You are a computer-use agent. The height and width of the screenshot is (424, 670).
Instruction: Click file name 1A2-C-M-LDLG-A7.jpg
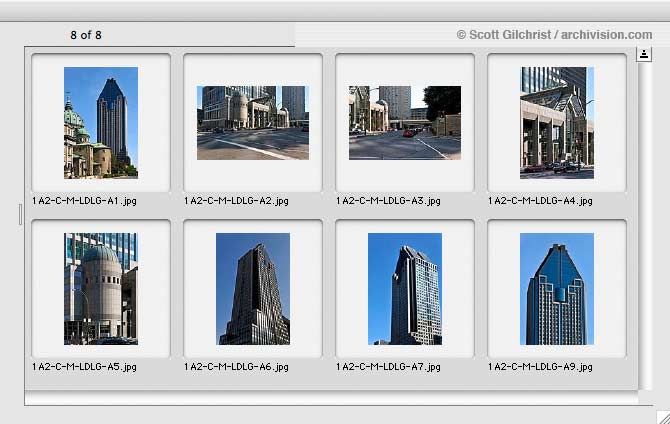pos(388,367)
